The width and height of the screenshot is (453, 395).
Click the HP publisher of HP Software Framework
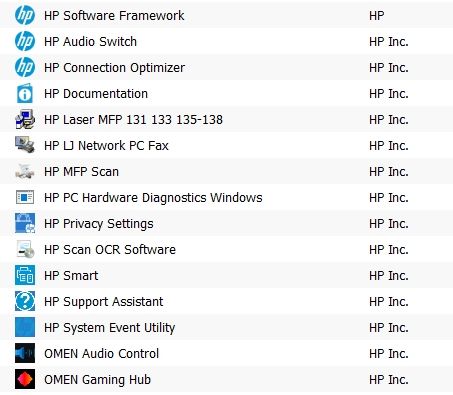click(x=377, y=16)
